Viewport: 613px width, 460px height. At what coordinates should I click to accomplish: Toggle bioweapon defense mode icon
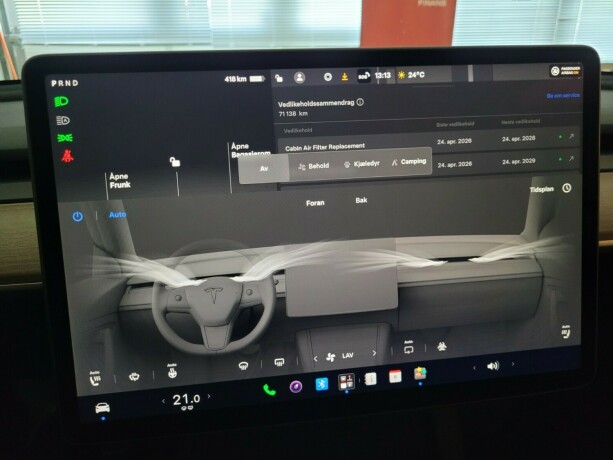pos(442,346)
